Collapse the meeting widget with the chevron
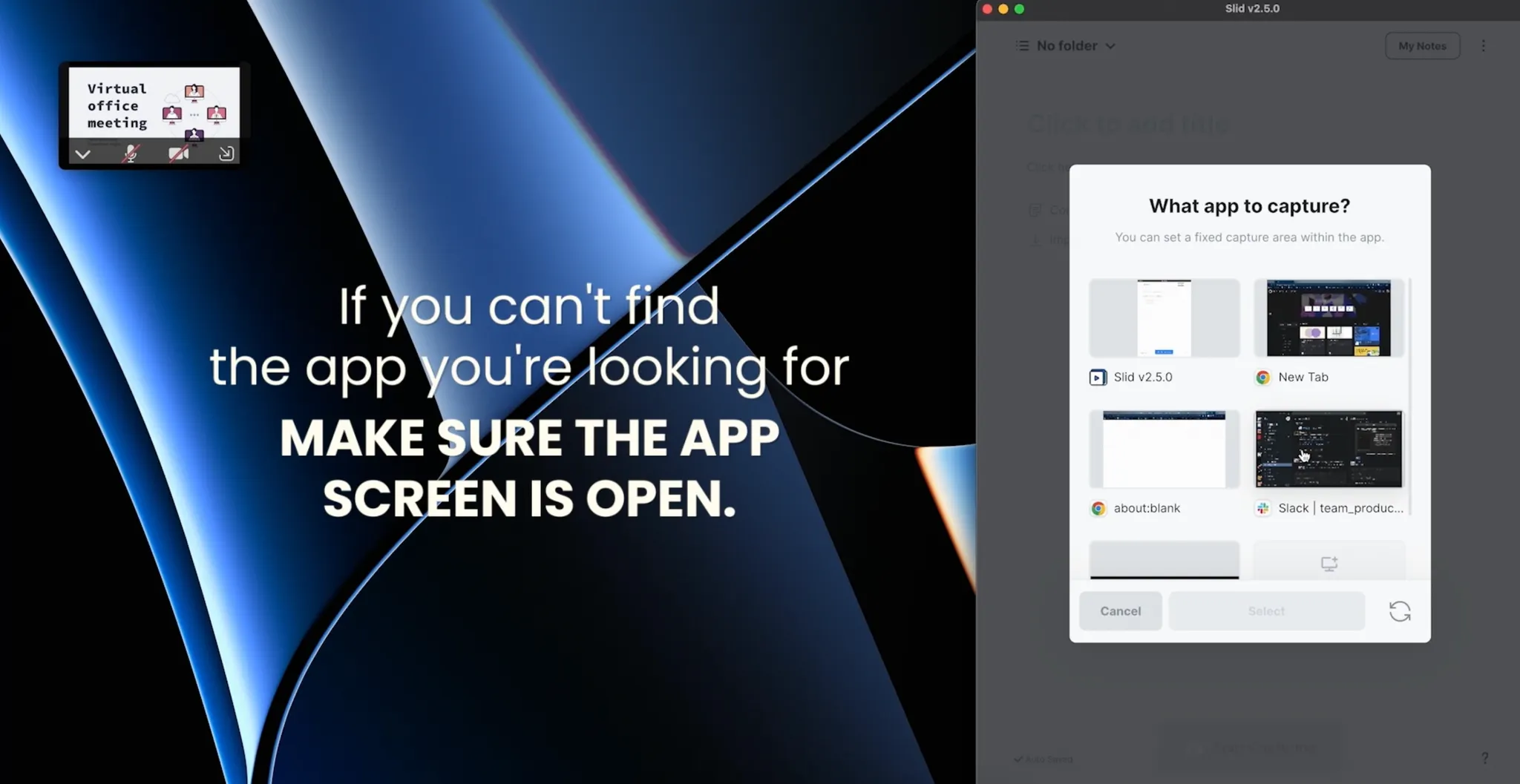Screen dimensions: 1520x784 82,154
